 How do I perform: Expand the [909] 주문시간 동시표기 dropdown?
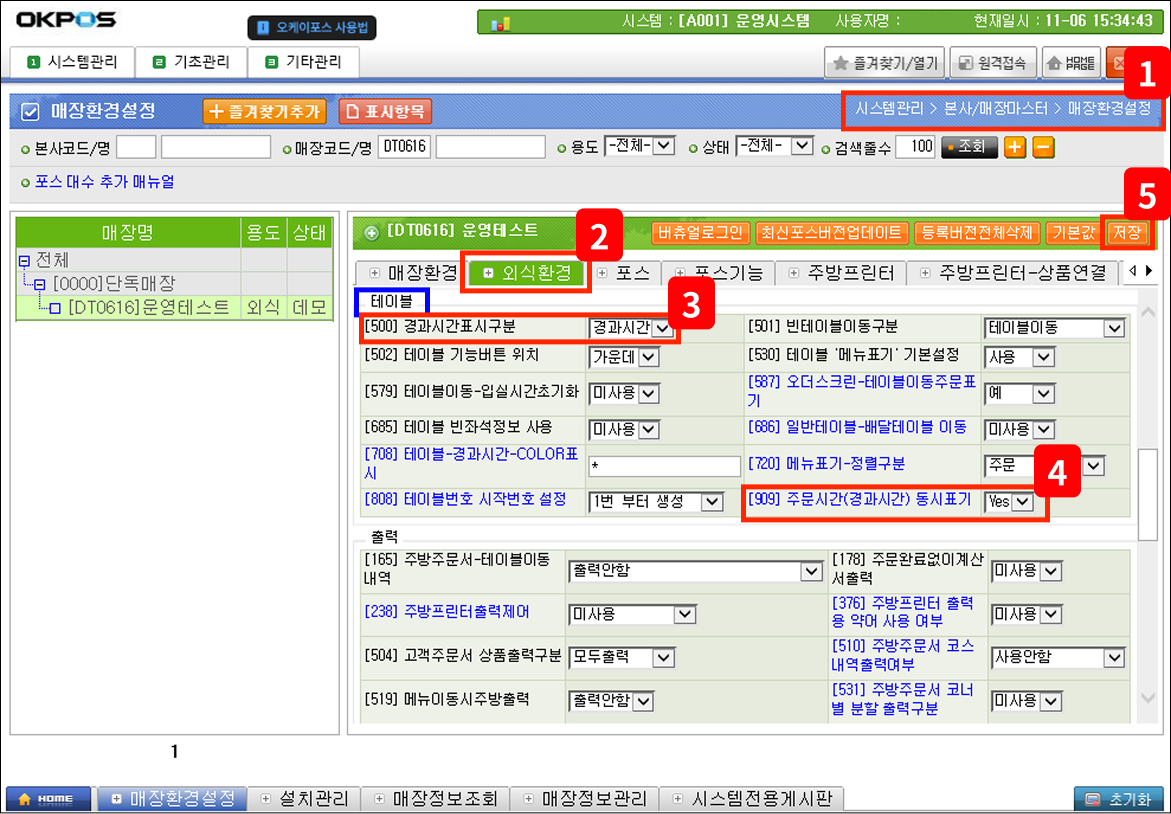1021,502
